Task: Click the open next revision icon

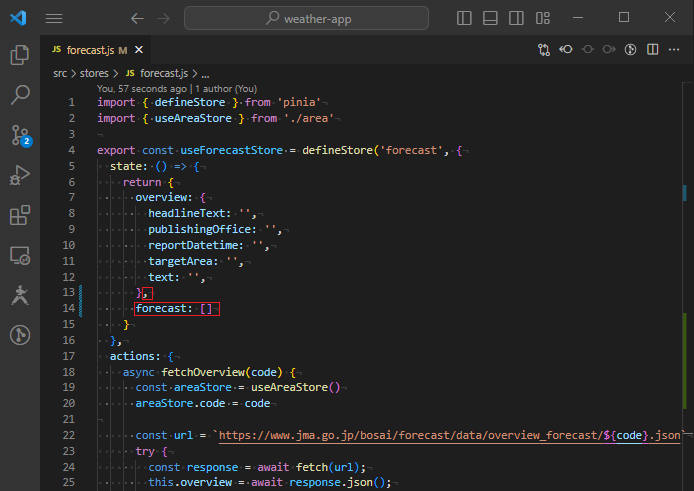Action: pyautogui.click(x=609, y=50)
